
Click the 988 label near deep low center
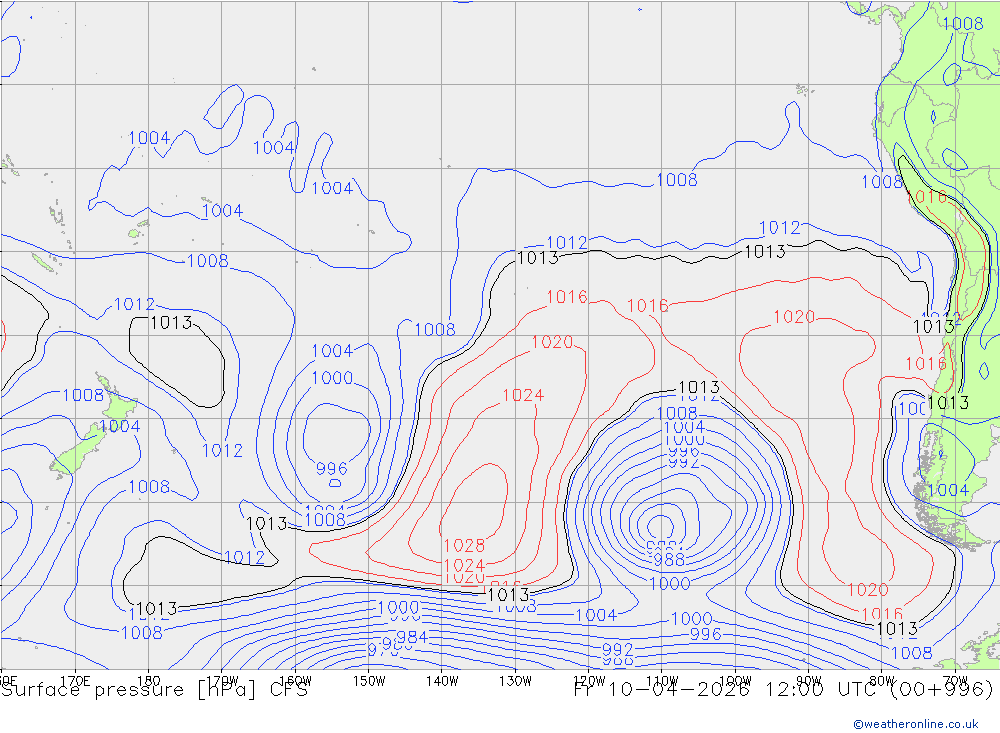pyautogui.click(x=668, y=560)
